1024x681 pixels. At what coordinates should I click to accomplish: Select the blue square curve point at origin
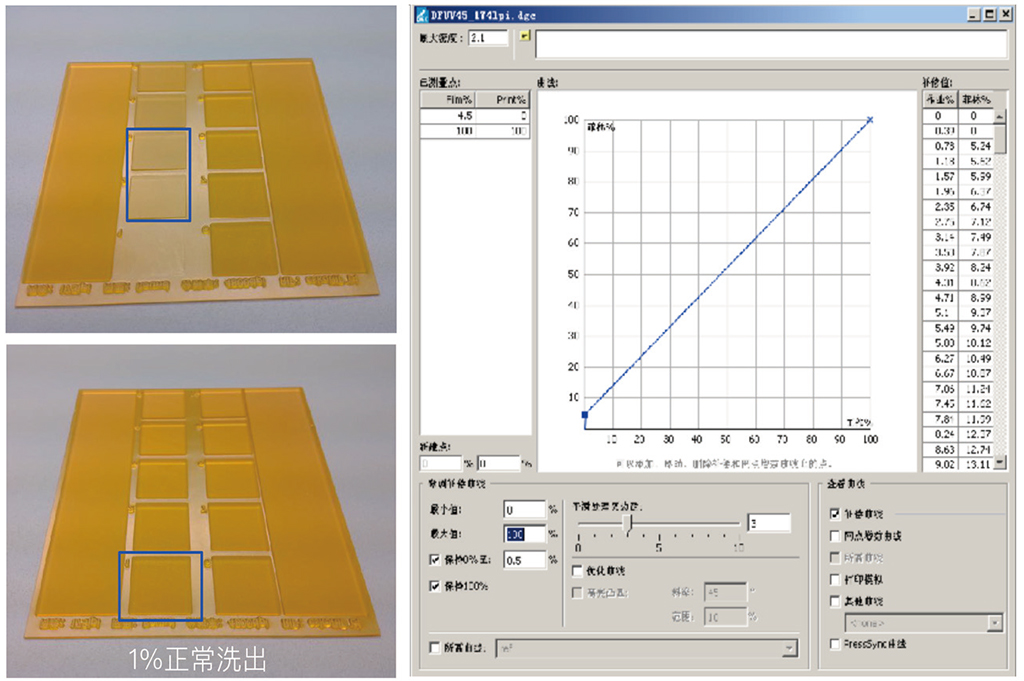(584, 414)
